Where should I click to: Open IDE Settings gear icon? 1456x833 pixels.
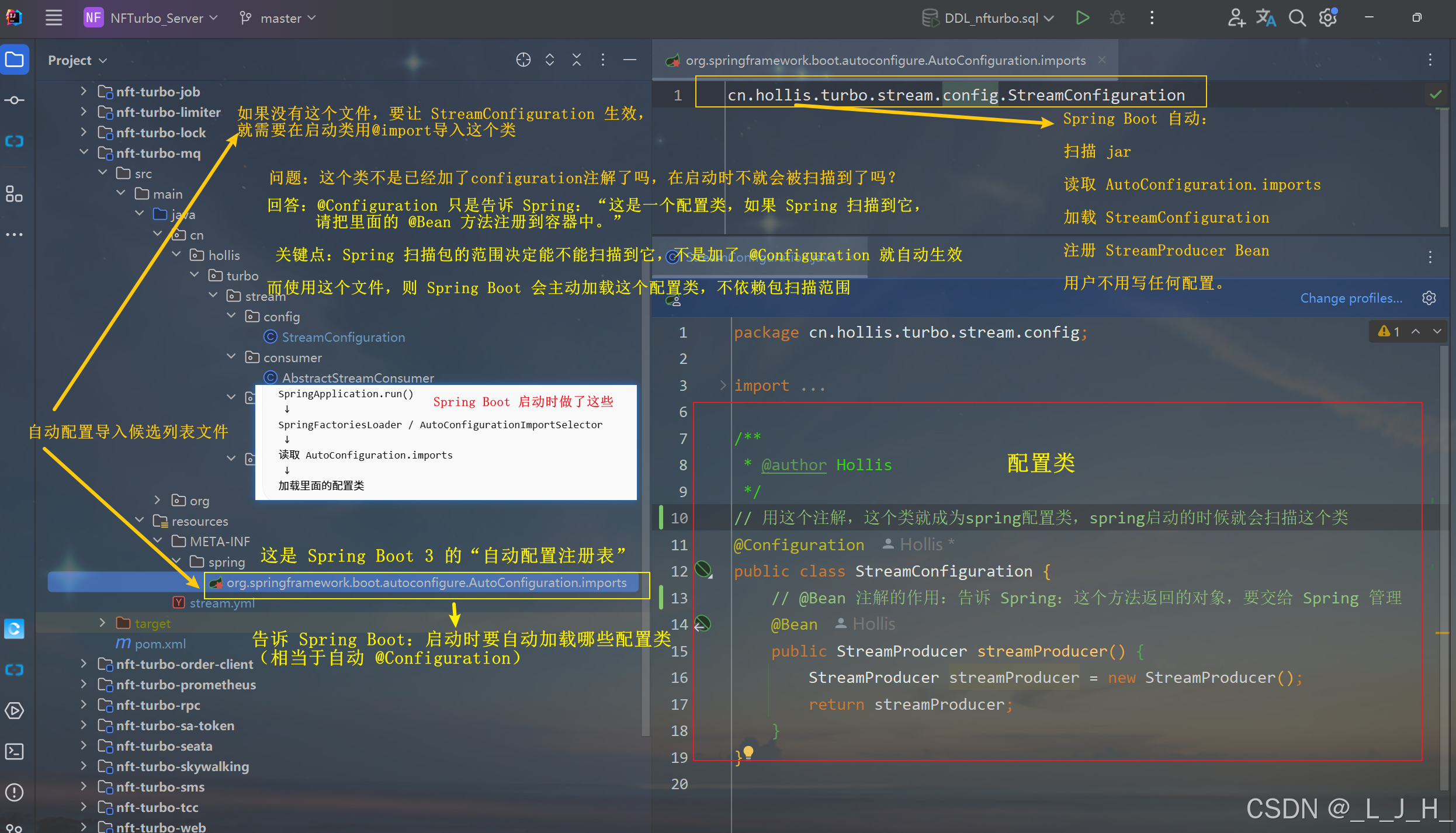pos(1327,18)
